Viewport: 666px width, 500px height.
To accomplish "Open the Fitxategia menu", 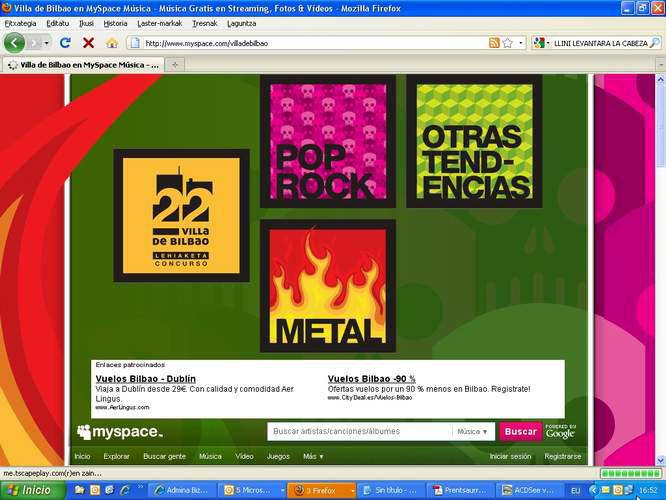I will point(20,23).
